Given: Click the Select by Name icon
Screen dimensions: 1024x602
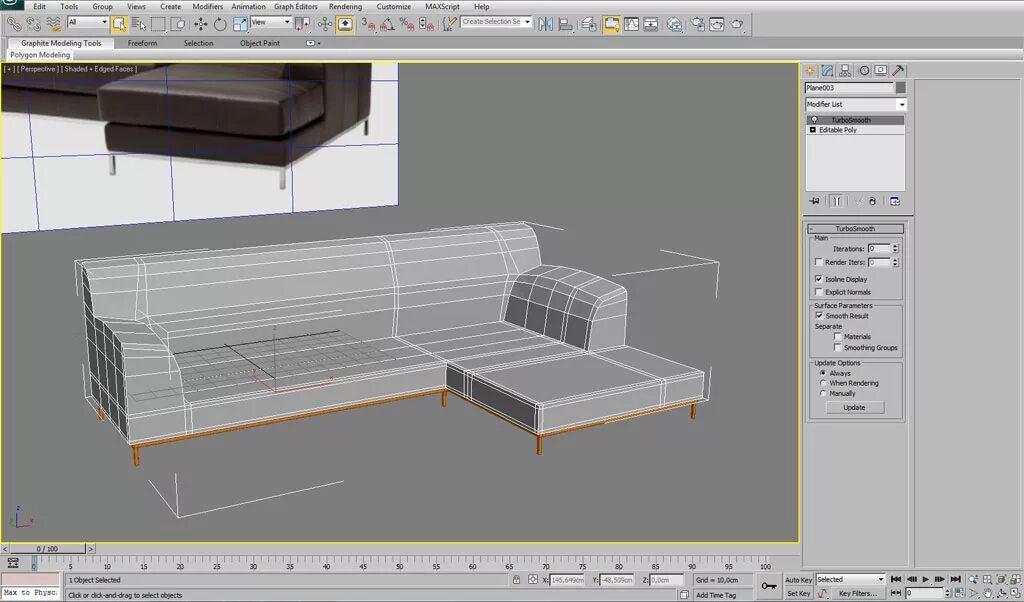Looking at the screenshot, I should tap(136, 23).
